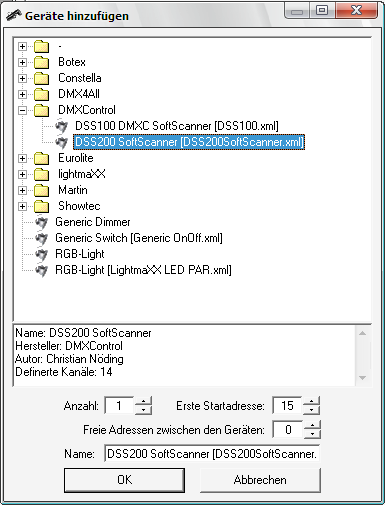Select the Generic Dimmer entry
Viewport: 385px width, 505px height.
click(93, 222)
